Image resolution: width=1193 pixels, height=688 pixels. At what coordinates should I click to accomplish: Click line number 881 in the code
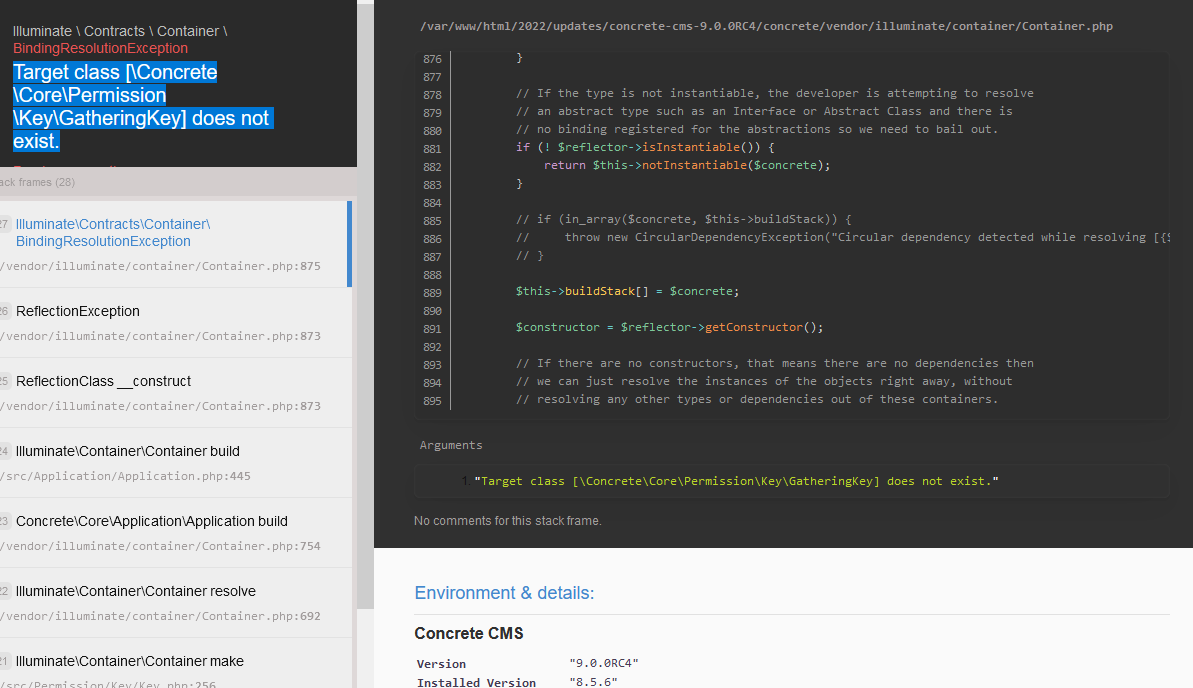click(432, 147)
